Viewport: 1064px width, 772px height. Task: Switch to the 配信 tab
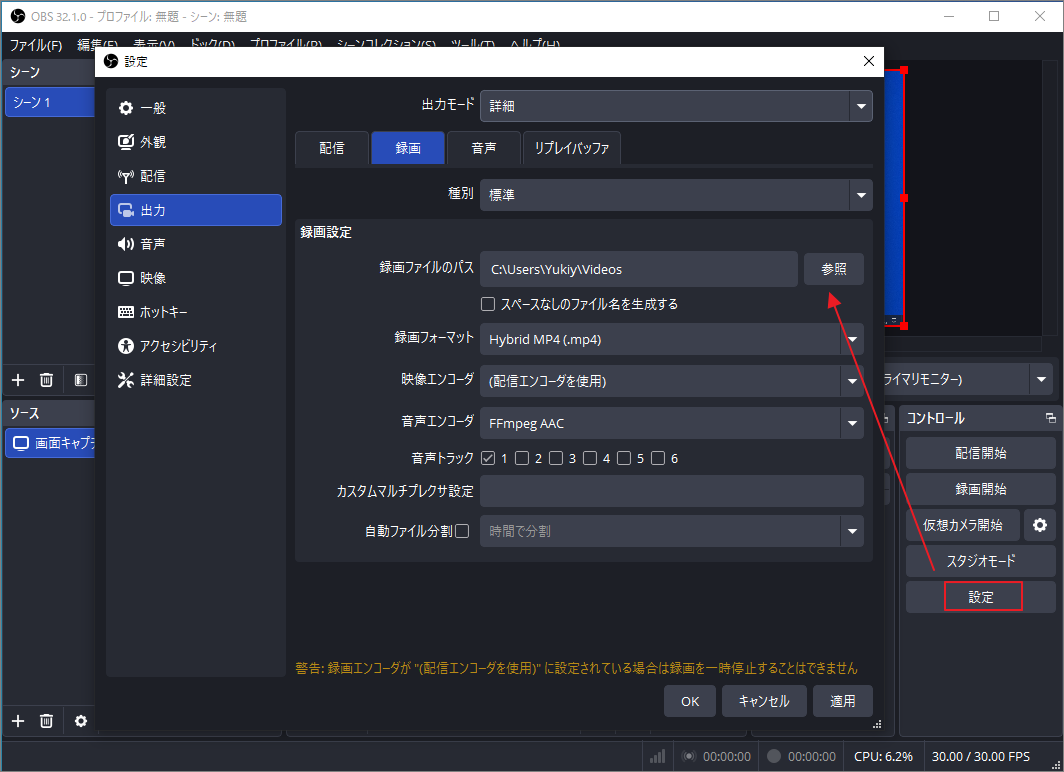pyautogui.click(x=331, y=148)
